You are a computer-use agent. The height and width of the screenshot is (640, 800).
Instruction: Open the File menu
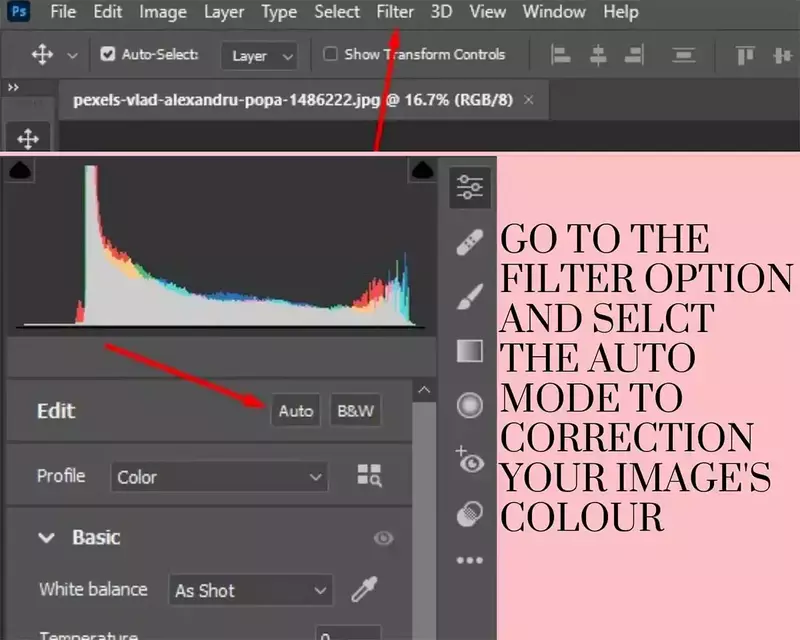(x=63, y=11)
